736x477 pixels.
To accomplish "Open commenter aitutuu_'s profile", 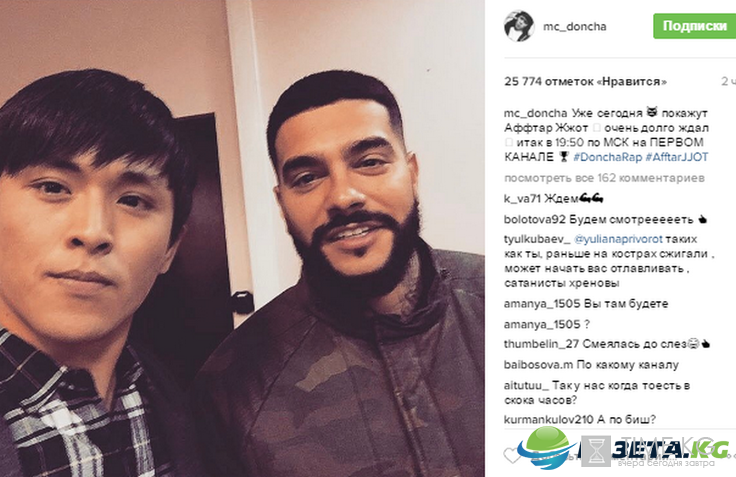I will click(526, 386).
